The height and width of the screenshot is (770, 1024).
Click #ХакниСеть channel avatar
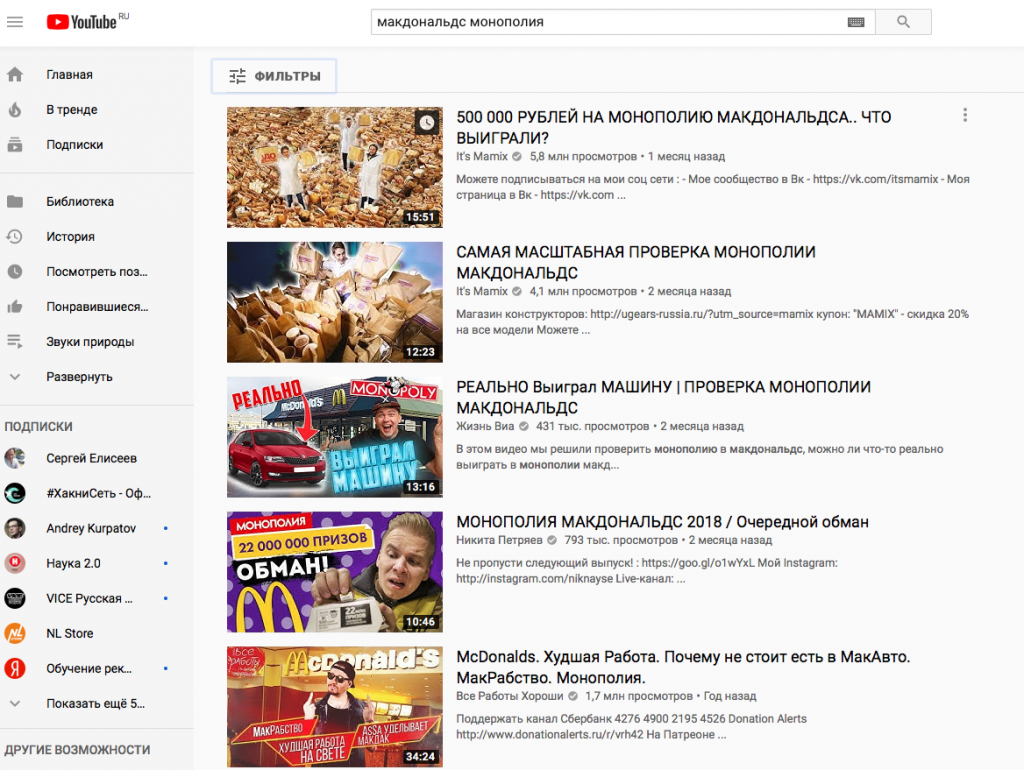(x=15, y=493)
